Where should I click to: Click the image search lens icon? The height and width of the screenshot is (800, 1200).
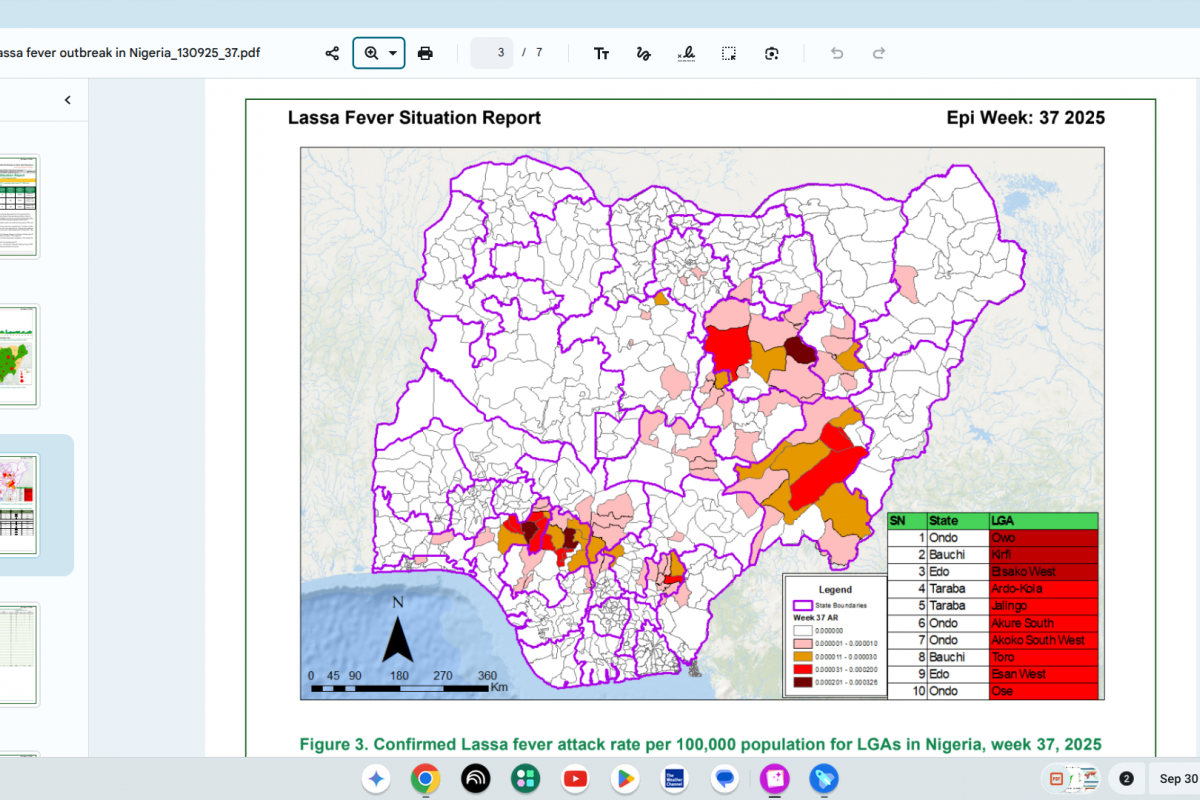click(x=771, y=53)
